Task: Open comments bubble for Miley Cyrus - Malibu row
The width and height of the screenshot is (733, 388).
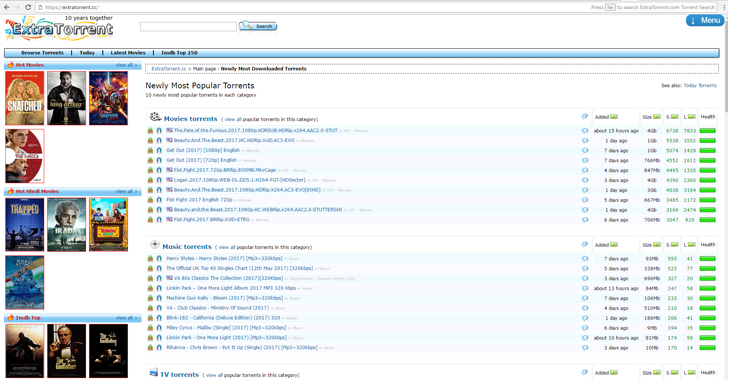Action: point(585,328)
